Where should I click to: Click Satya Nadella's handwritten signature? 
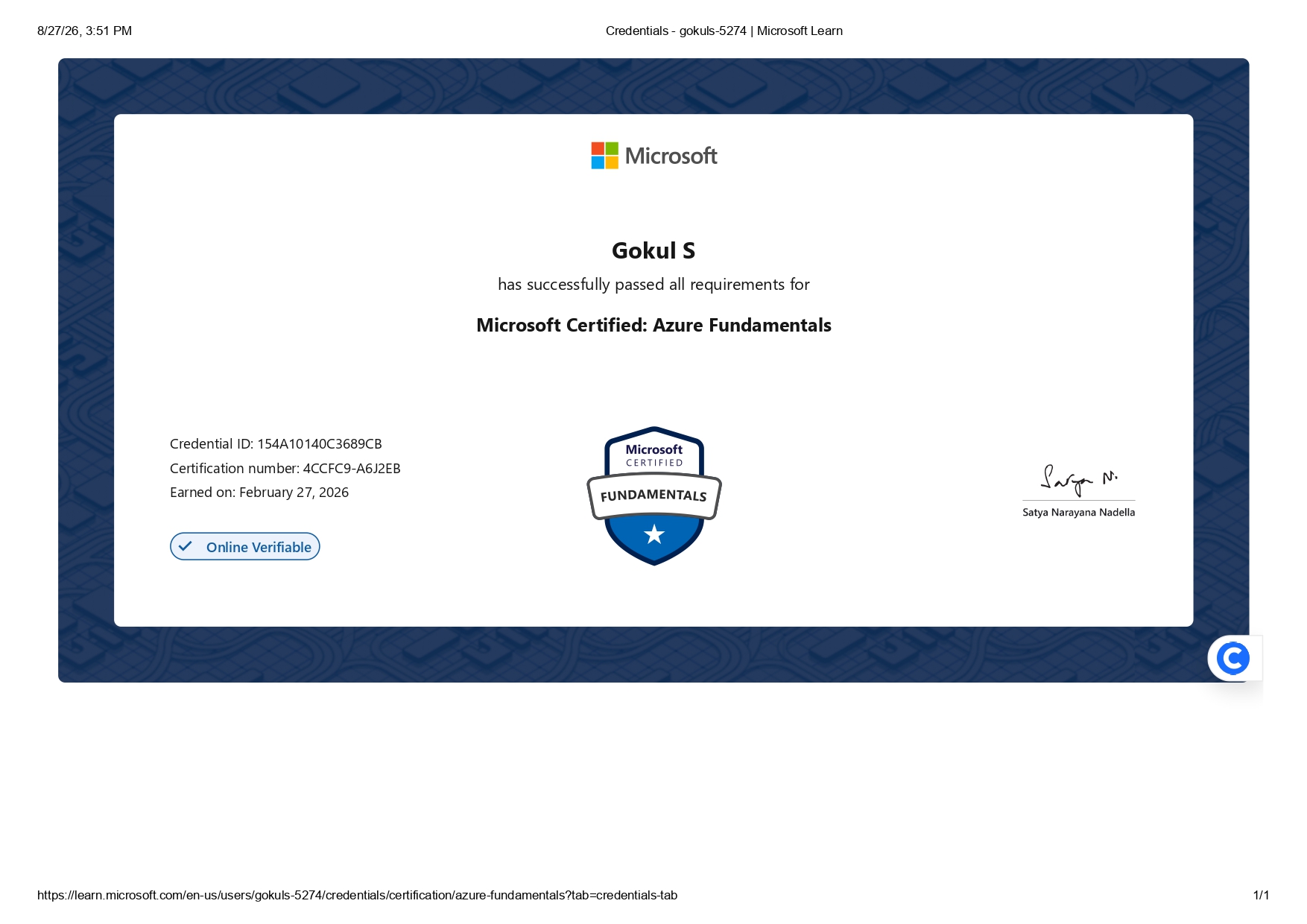click(1078, 481)
